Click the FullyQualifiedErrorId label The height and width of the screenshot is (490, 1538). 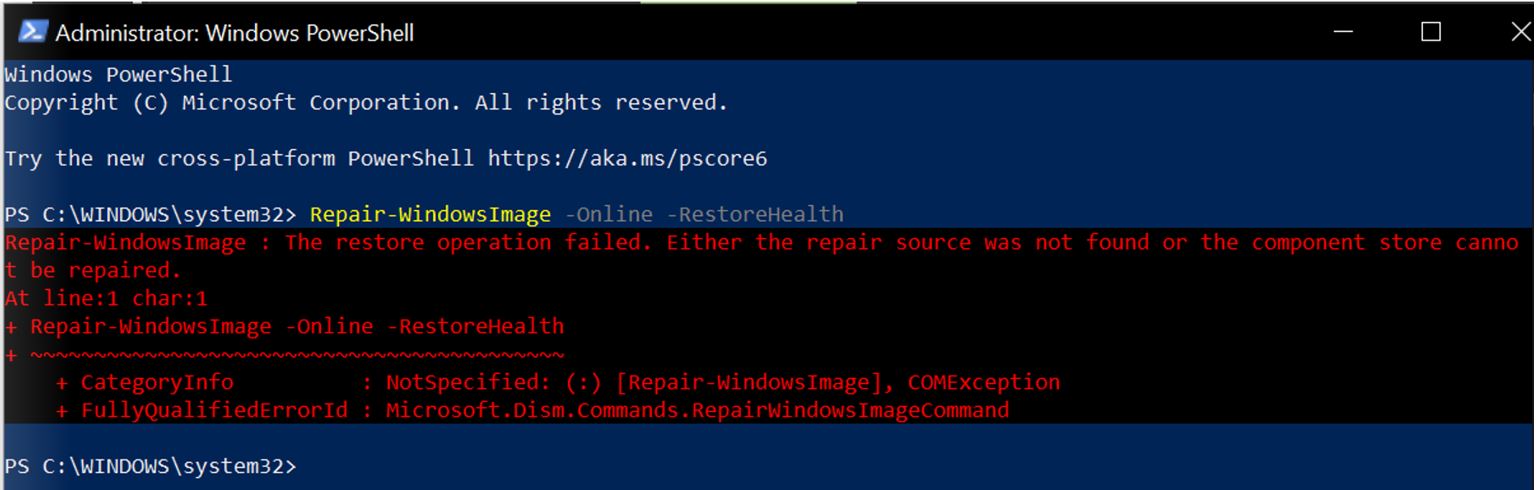tap(214, 410)
